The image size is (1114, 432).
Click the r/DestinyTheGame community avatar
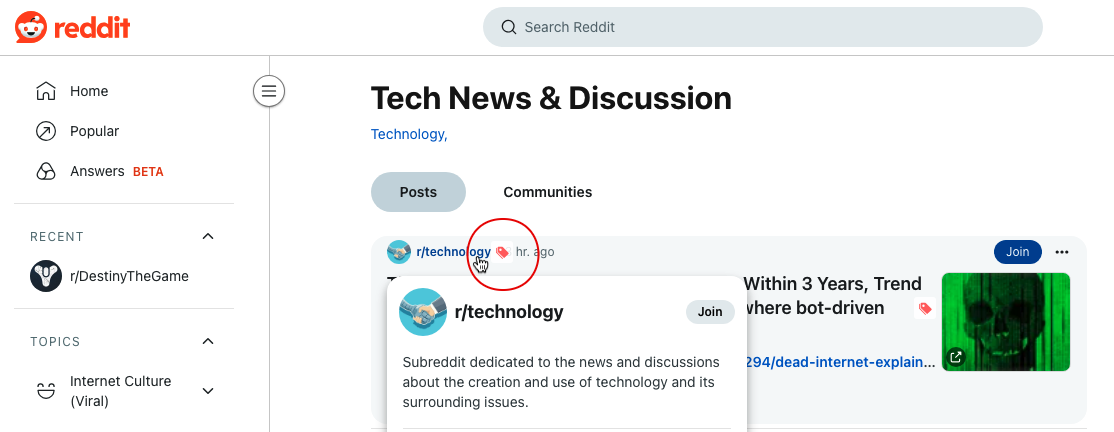point(46,276)
